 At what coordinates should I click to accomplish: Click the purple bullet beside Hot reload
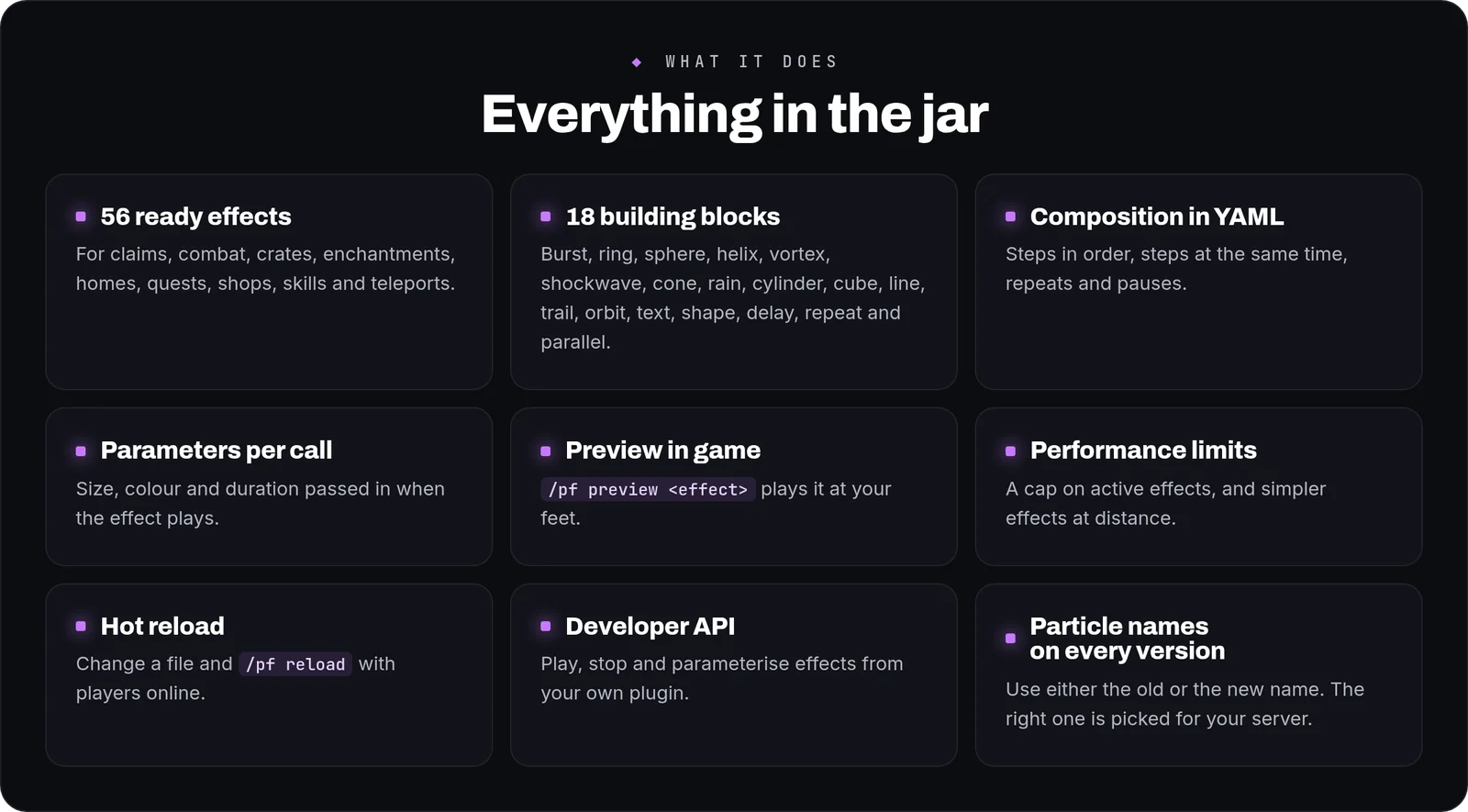coord(81,626)
